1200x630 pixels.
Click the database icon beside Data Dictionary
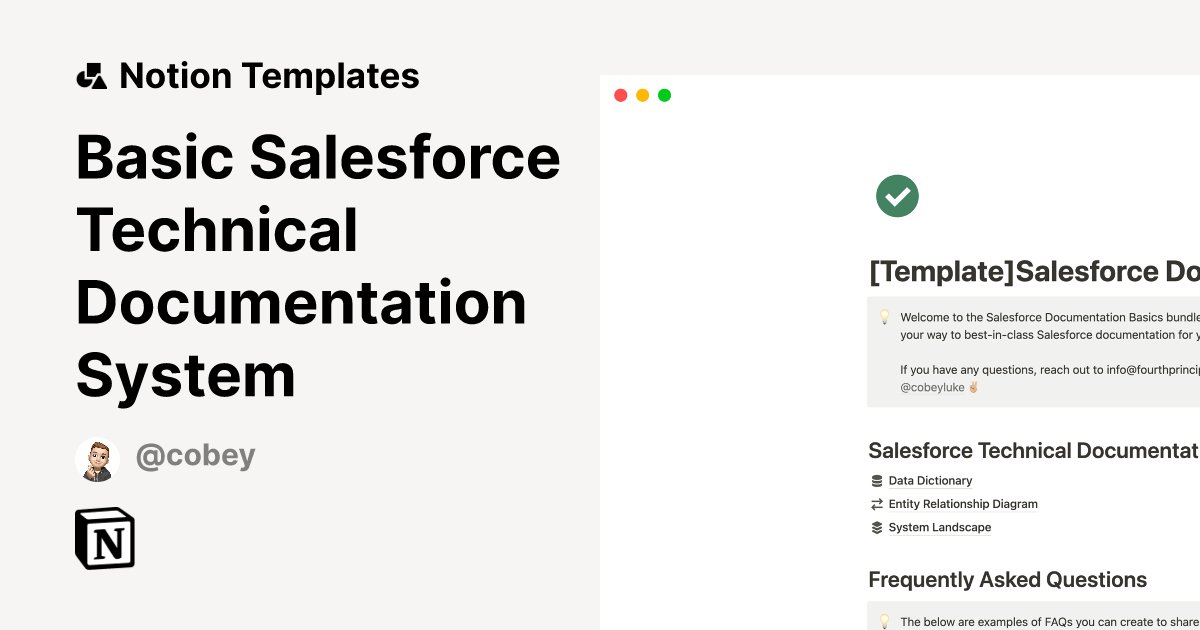coord(875,480)
